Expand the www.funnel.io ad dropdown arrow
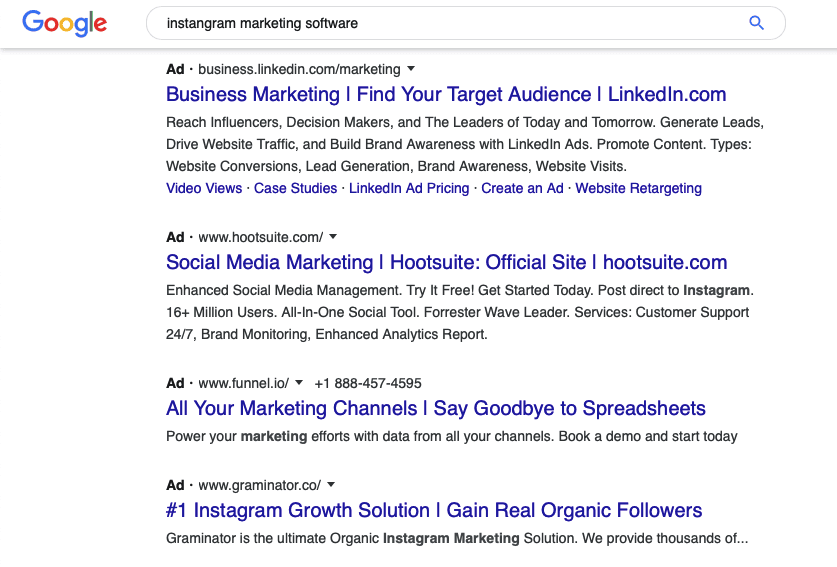Screen dimensions: 837x567 coord(299,383)
